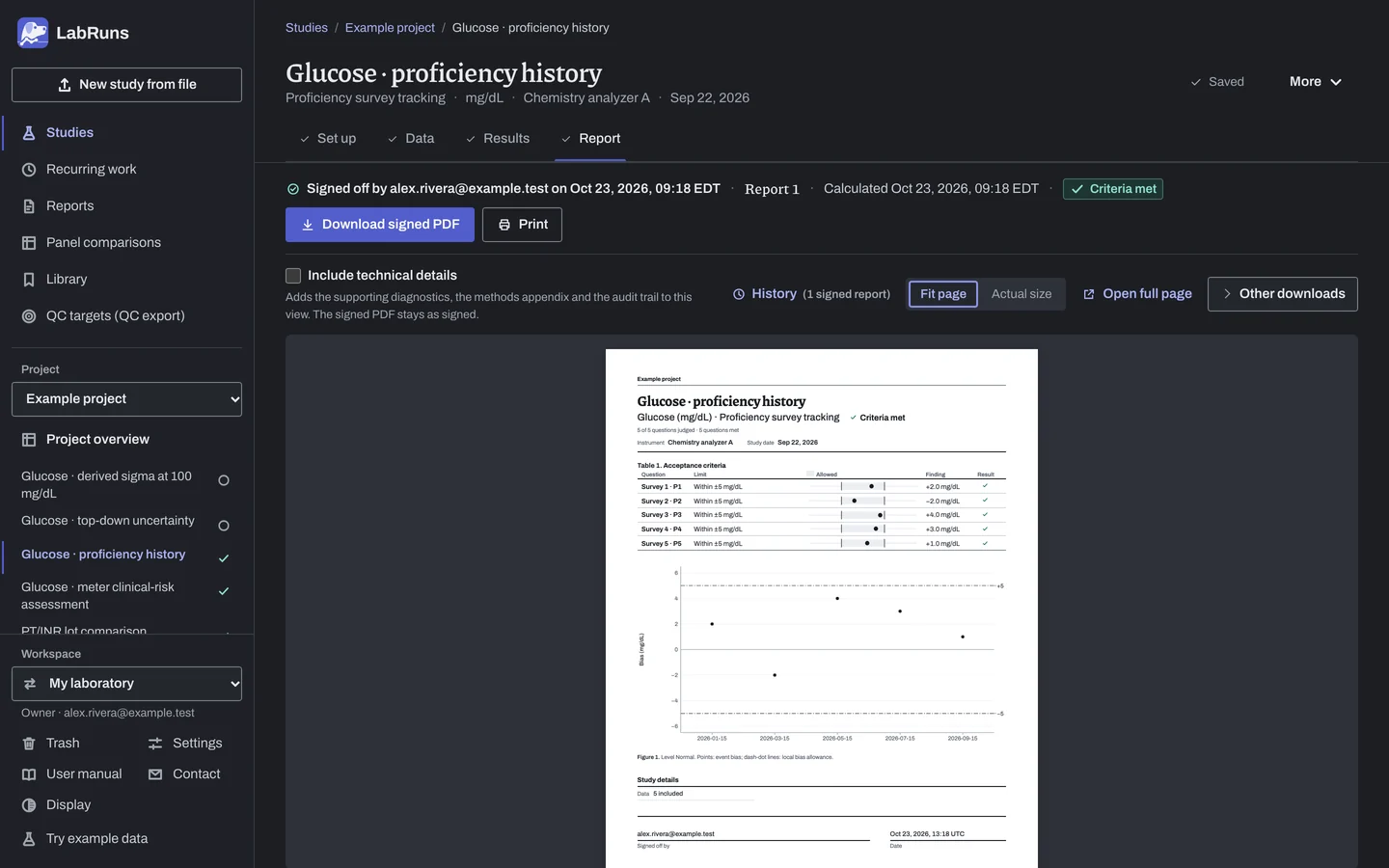1389x868 pixels.
Task: Click the download arrow icon on signed PDF button
Action: [x=308, y=225]
